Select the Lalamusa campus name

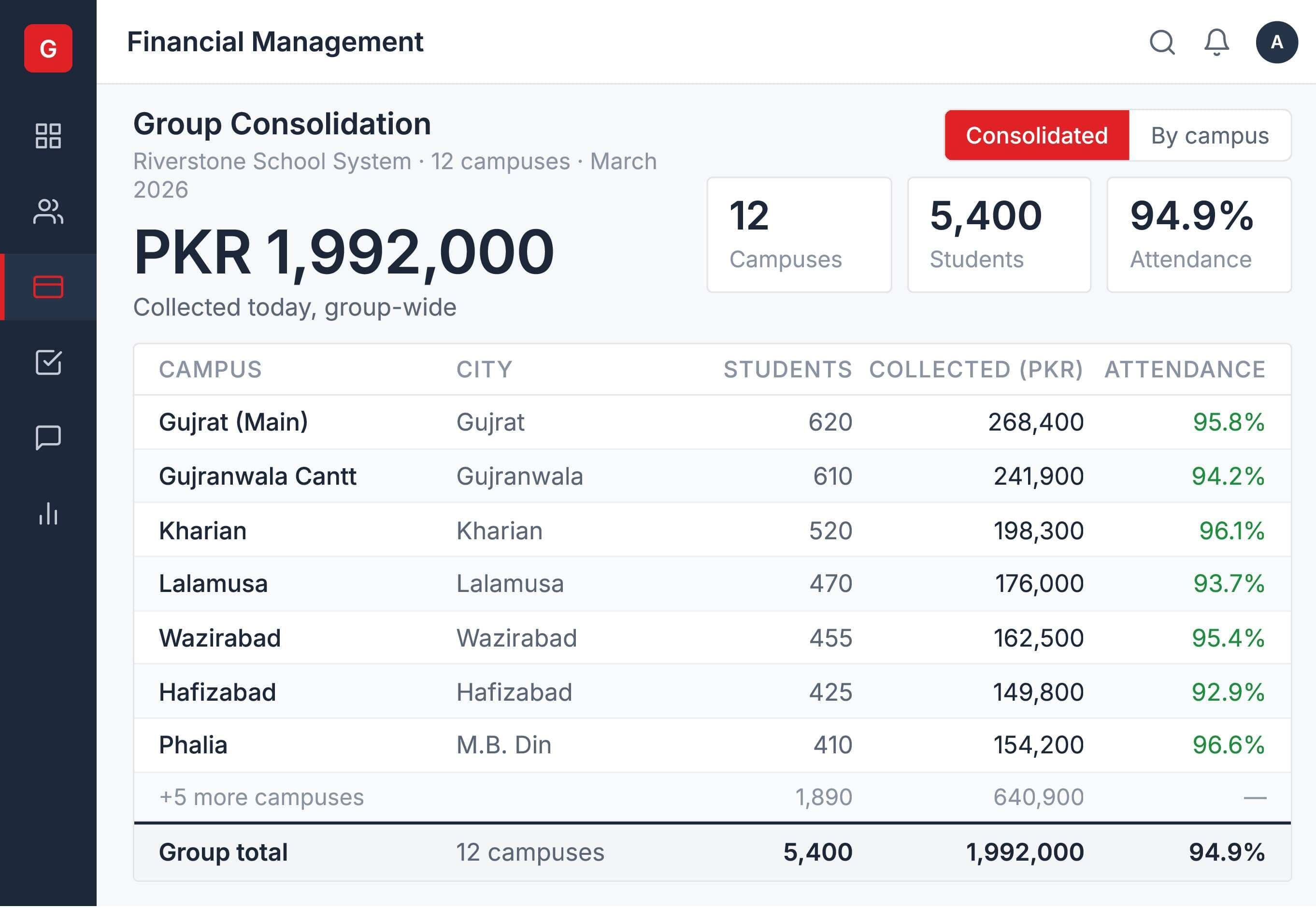(213, 584)
